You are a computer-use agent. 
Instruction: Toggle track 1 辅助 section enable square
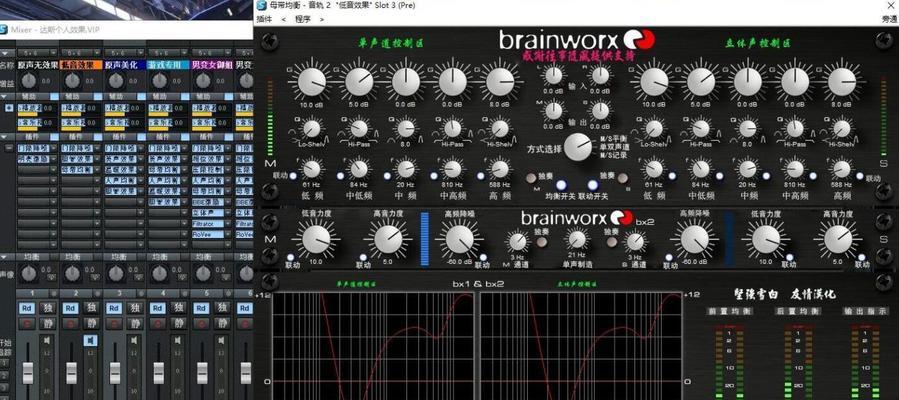54,96
